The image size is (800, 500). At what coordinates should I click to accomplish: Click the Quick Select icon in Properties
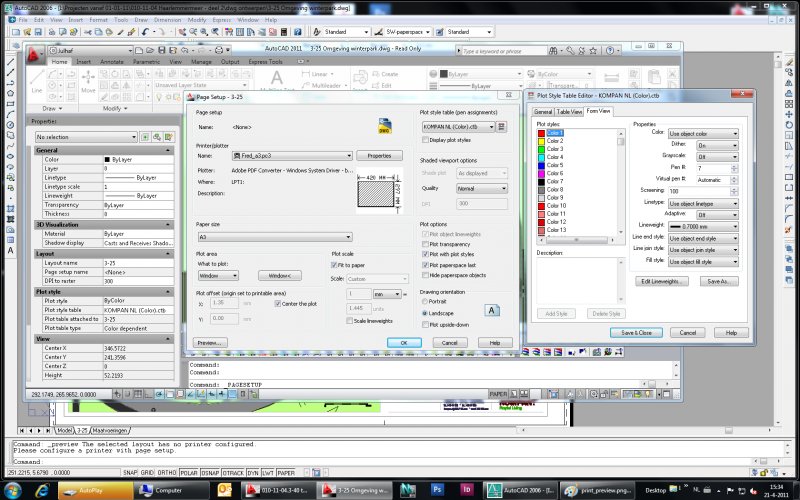click(171, 136)
